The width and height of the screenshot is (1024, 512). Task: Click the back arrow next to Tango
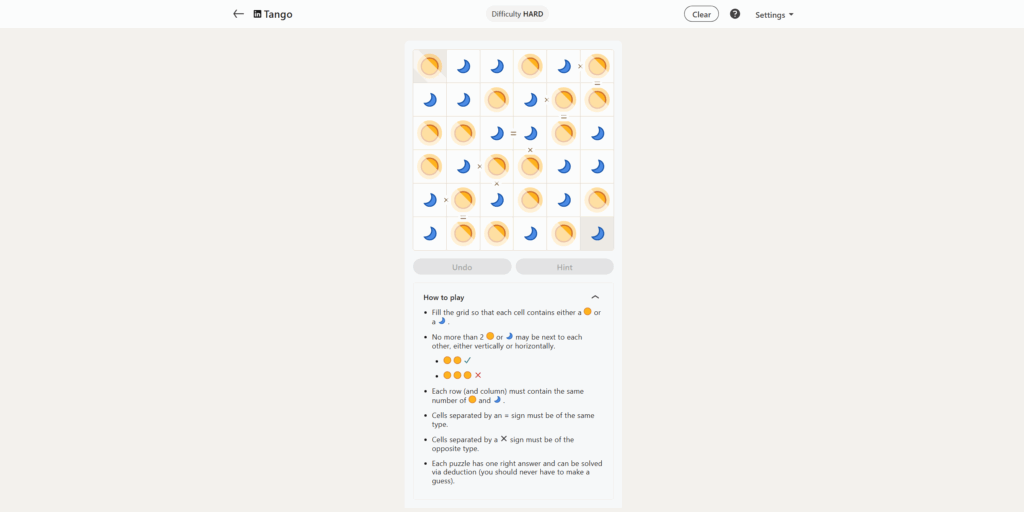238,14
